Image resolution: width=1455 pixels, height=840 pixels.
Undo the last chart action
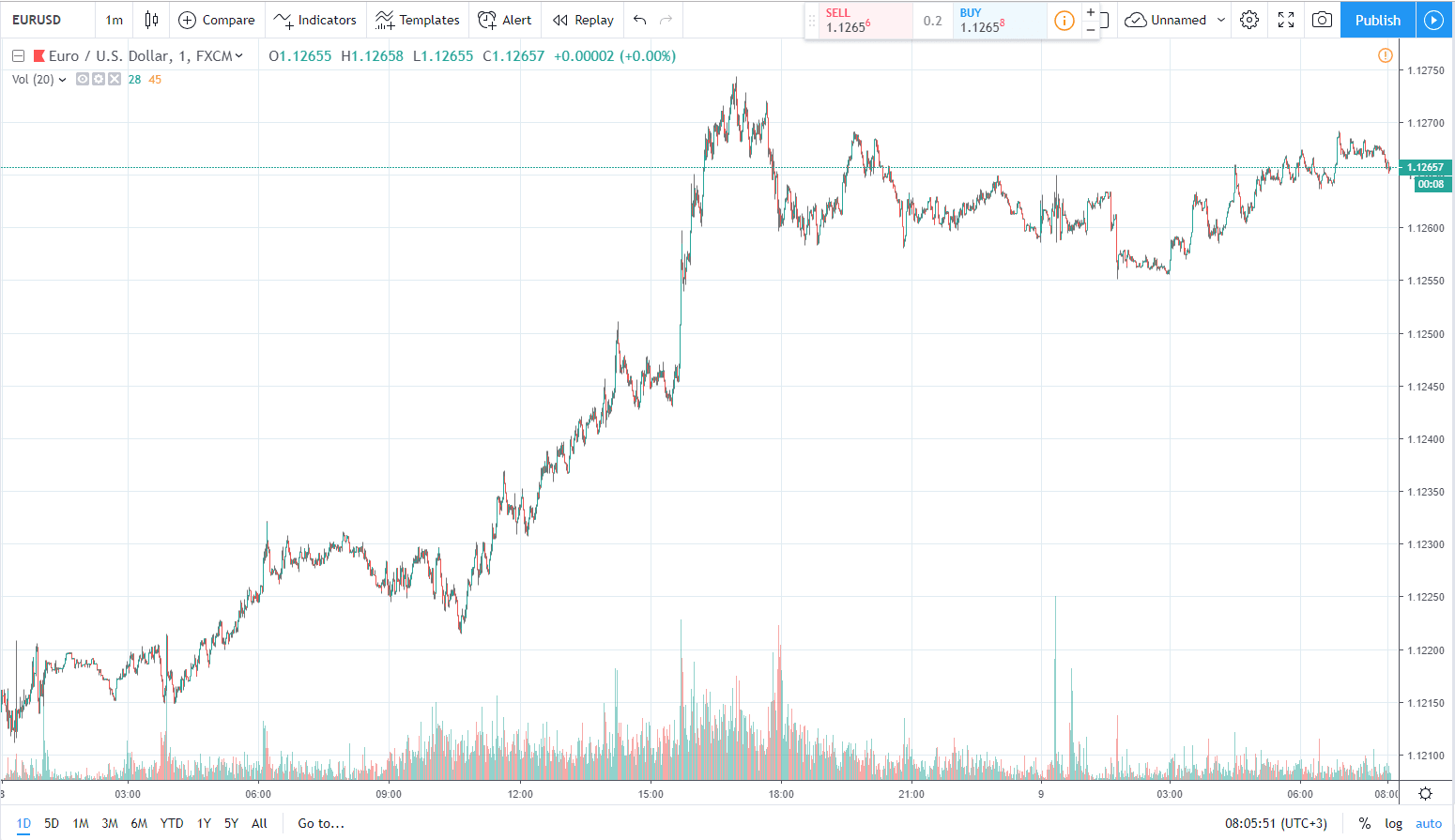pyautogui.click(x=640, y=20)
